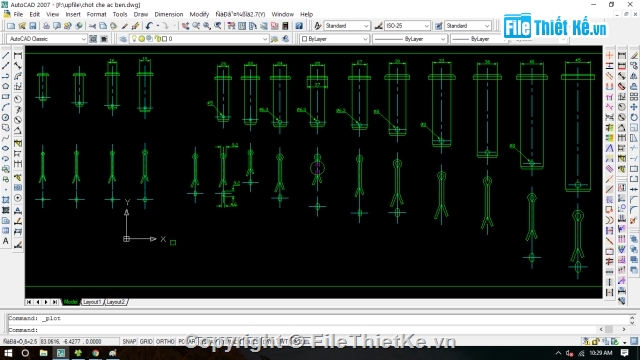Open a drawing file with Open icon
This screenshot has height=360, width=640.
coord(22,26)
